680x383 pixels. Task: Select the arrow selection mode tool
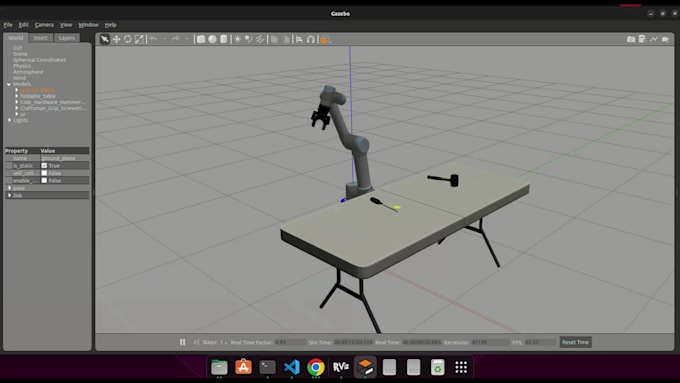point(105,39)
